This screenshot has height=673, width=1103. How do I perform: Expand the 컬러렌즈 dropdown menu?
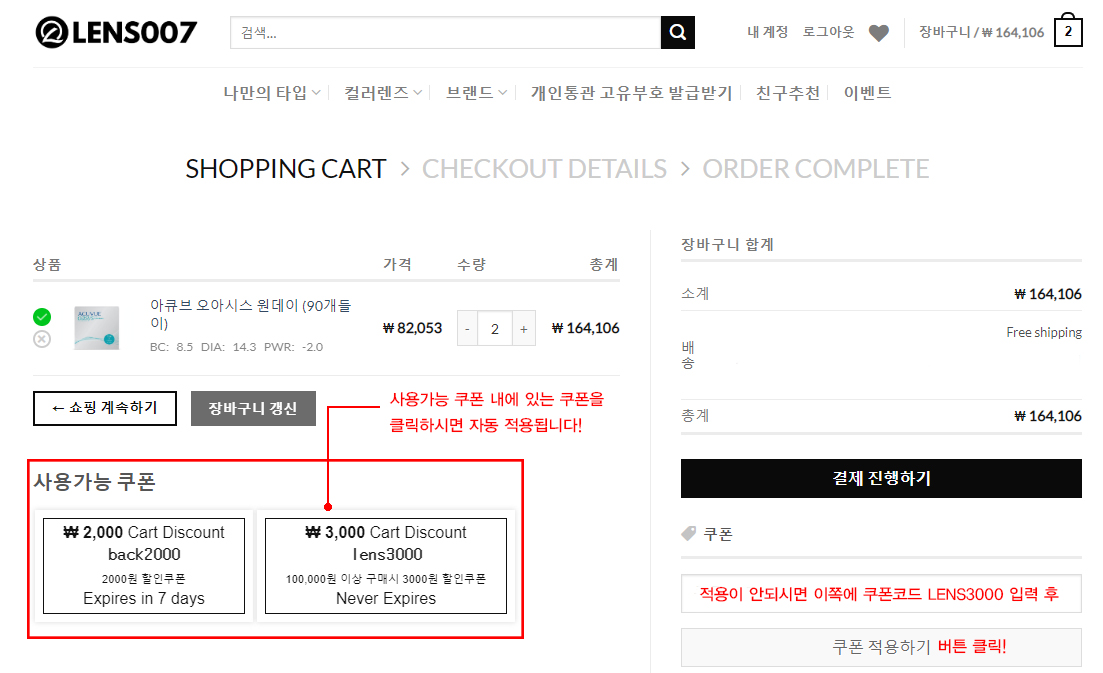[383, 93]
